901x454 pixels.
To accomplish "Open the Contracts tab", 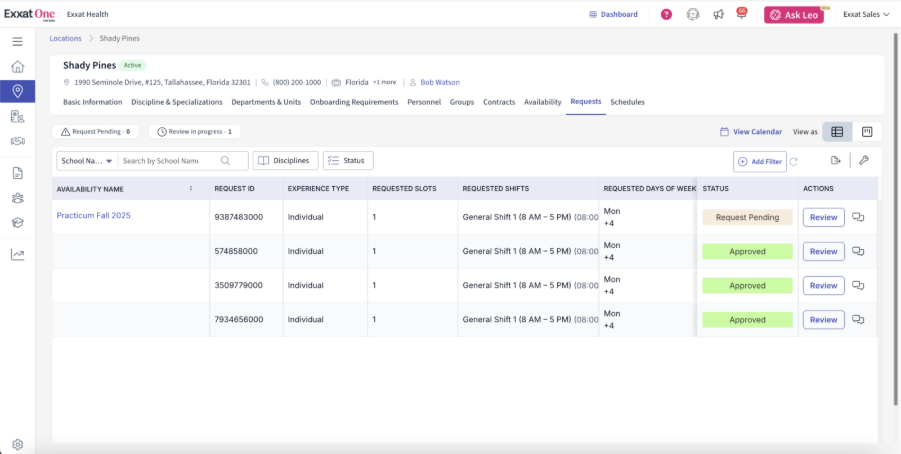I will 499,102.
